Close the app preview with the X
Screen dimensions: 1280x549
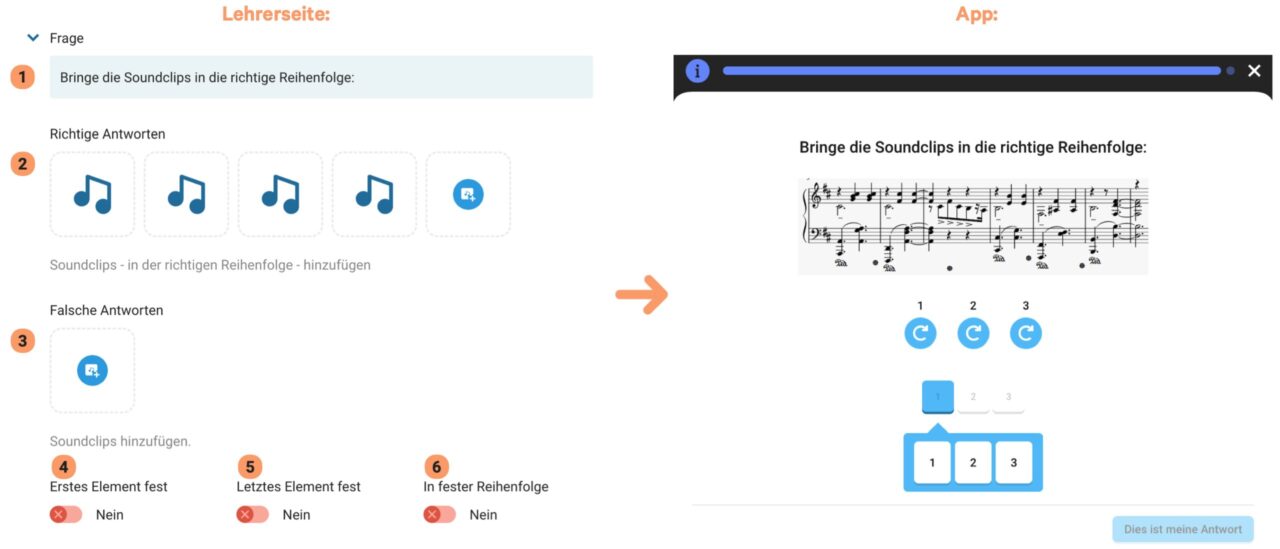[1254, 71]
